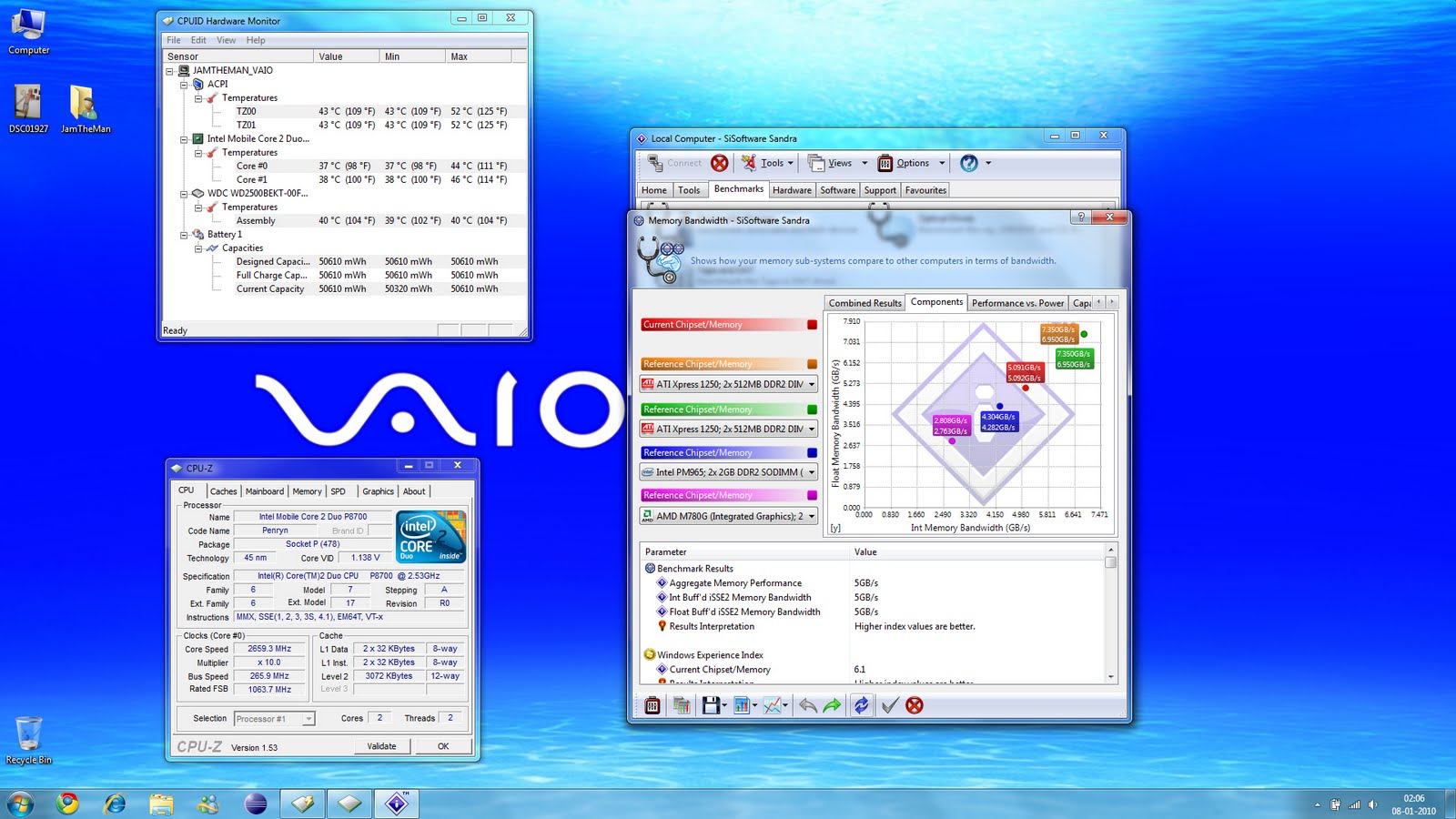This screenshot has width=1456, height=819.
Task: Collapse the ACPI node in Hardware Monitor
Action: pos(184,84)
